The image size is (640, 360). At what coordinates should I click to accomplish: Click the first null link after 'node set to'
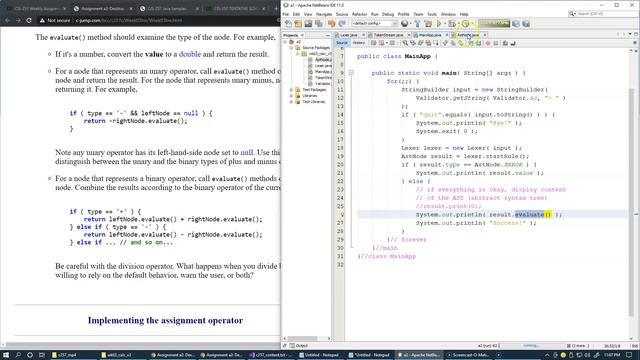[x=247, y=152]
